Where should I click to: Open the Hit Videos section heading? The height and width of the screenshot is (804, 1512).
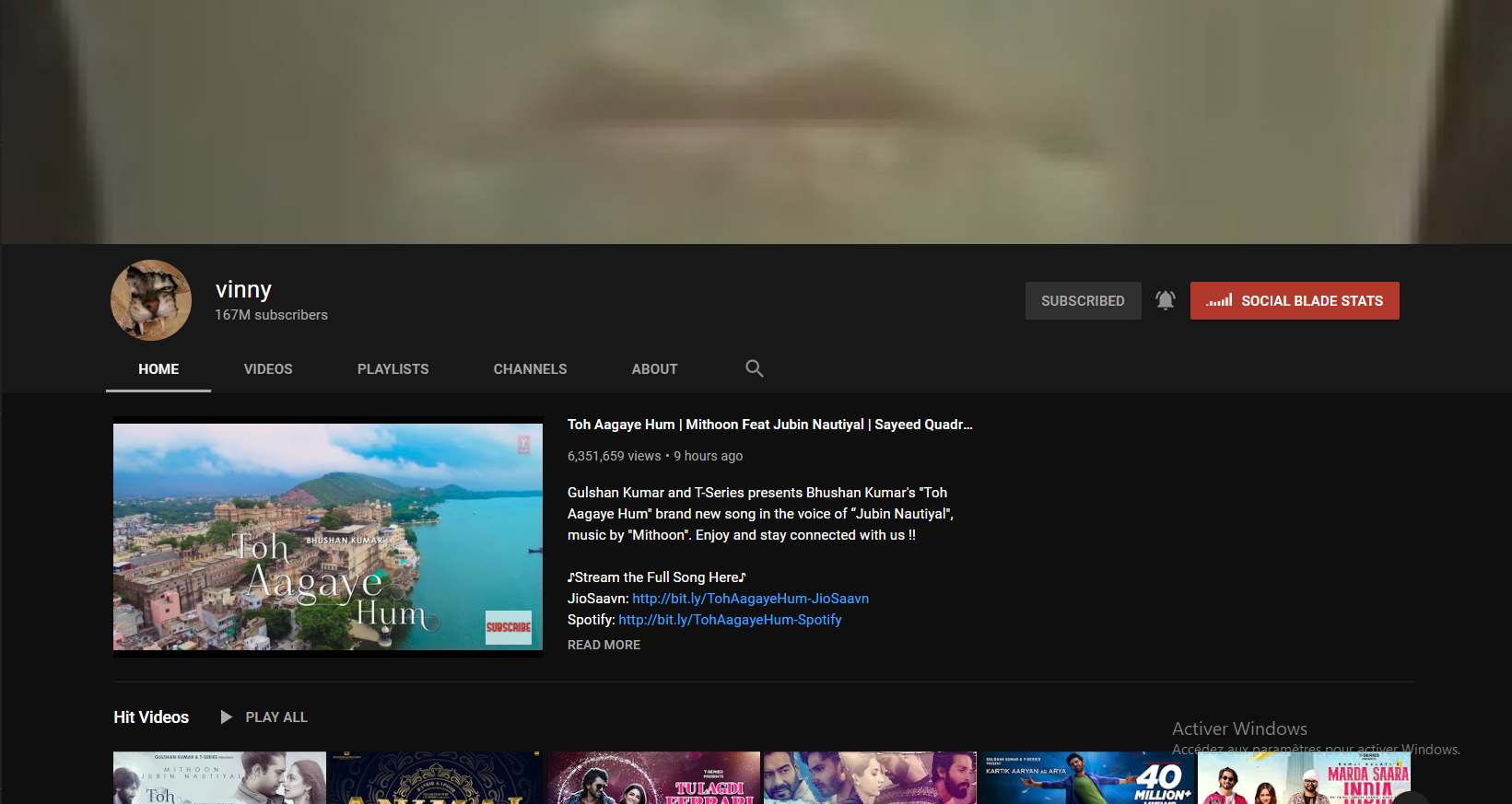(151, 717)
